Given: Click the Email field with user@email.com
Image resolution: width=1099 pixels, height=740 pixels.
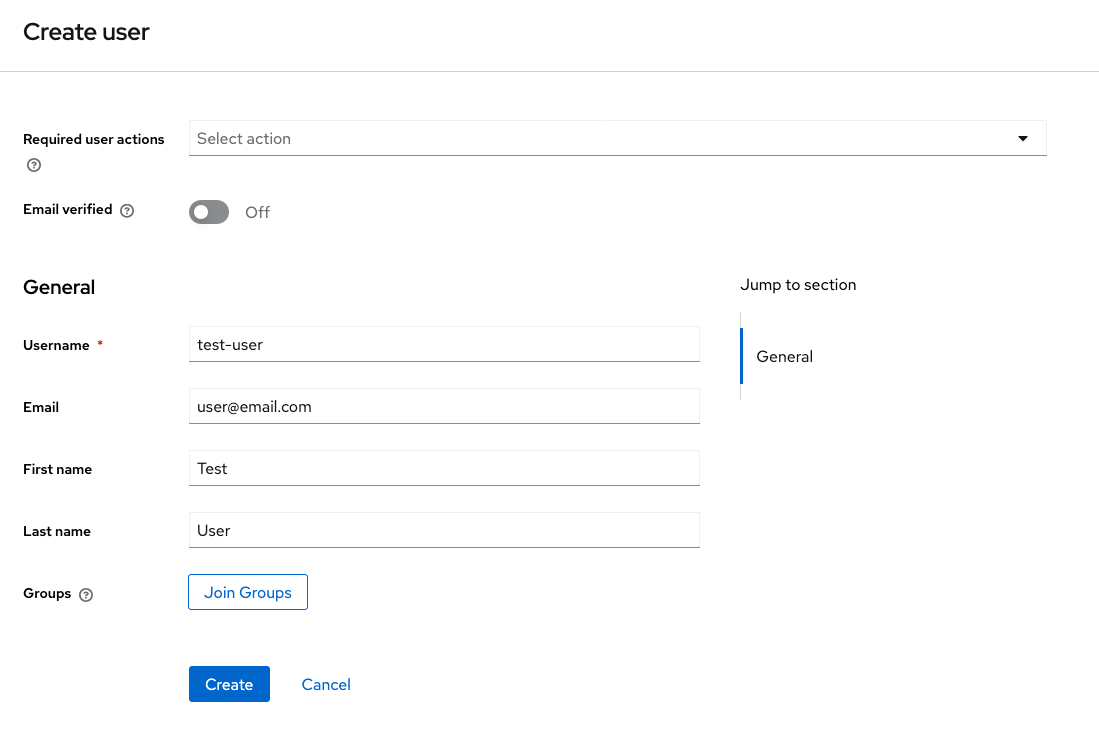Looking at the screenshot, I should [x=444, y=407].
